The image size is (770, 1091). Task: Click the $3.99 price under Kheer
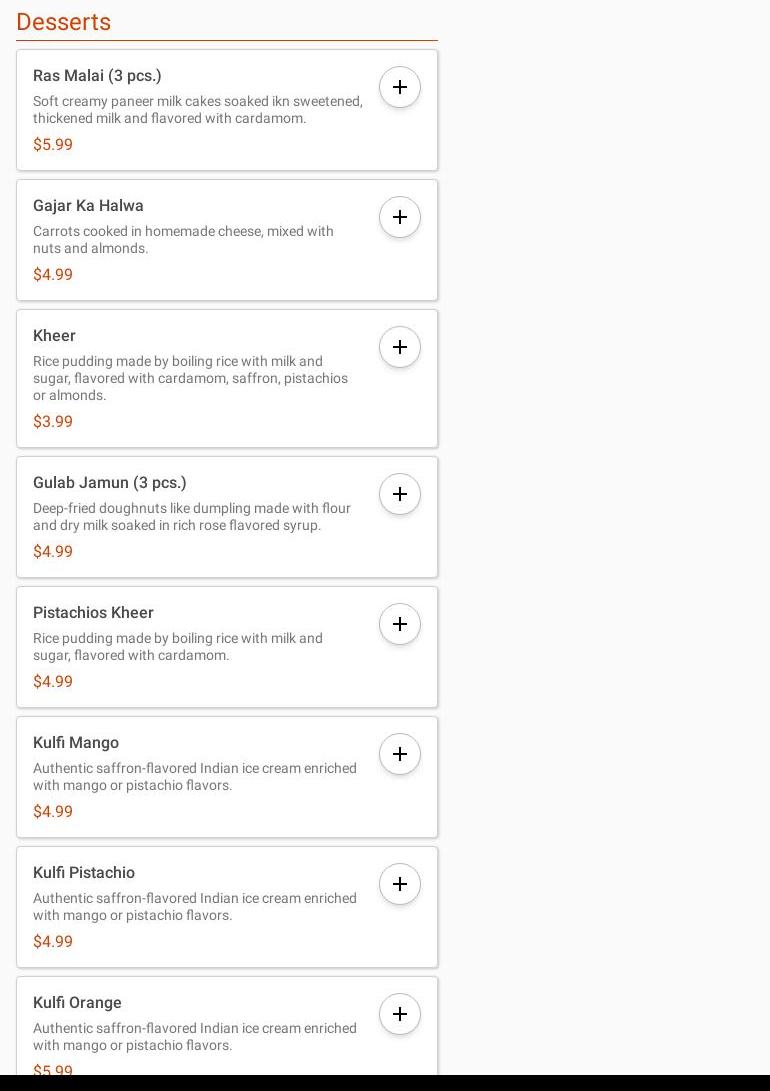point(53,422)
